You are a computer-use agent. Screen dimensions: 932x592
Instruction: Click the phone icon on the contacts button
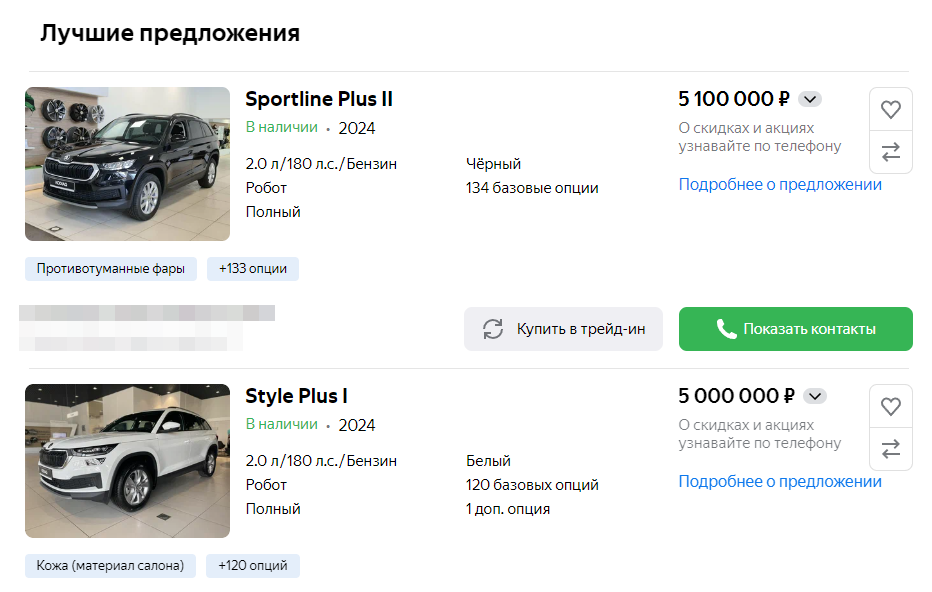(x=728, y=328)
